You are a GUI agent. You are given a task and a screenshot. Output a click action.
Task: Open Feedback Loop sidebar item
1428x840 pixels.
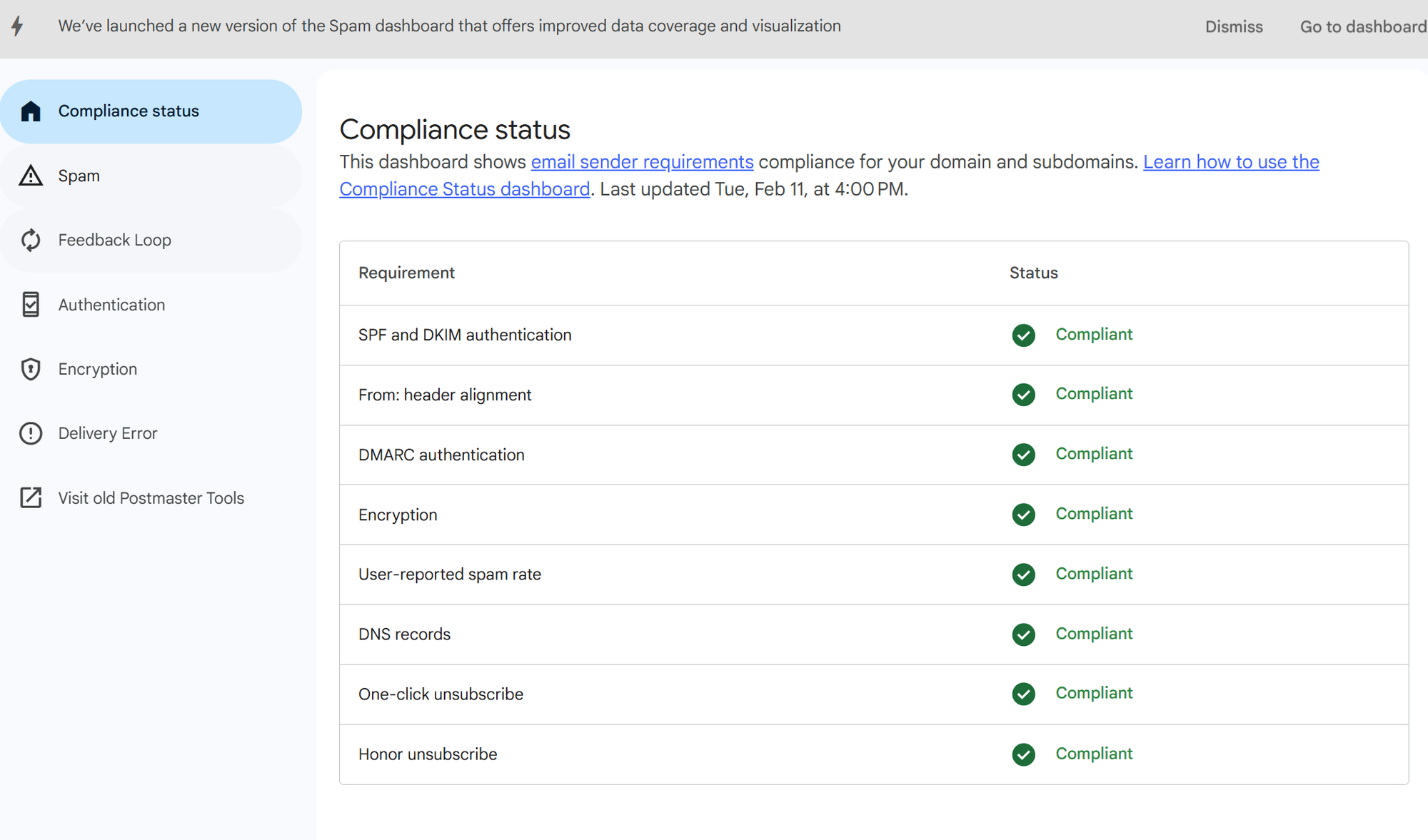[x=115, y=241]
